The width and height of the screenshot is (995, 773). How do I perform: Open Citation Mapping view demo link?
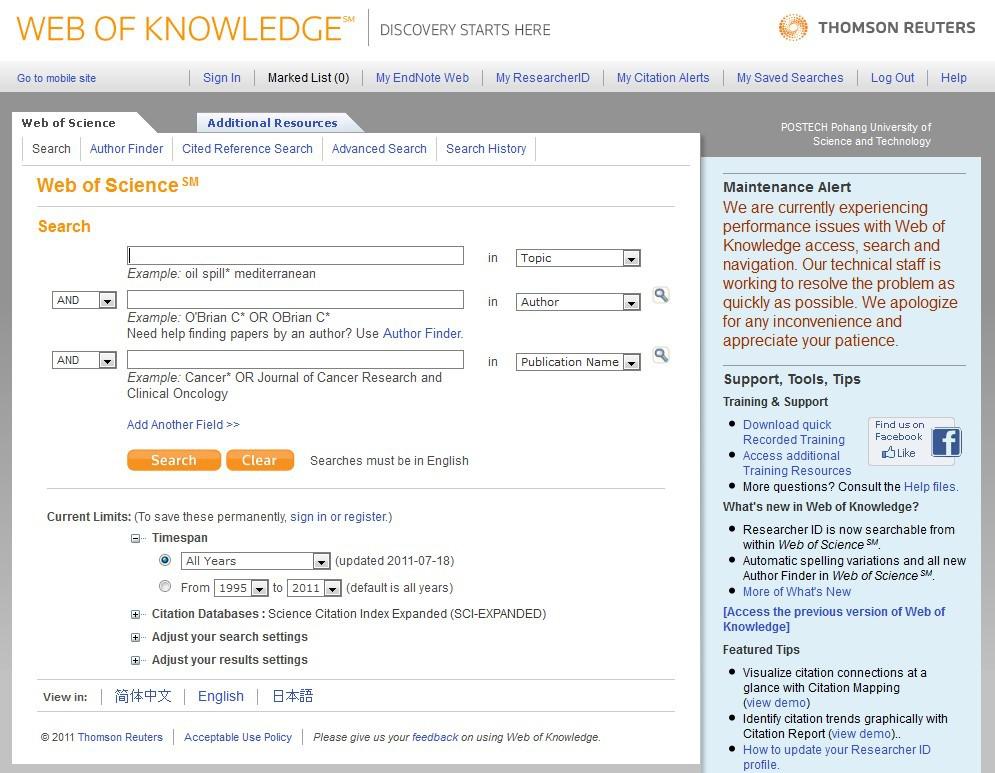(x=777, y=703)
